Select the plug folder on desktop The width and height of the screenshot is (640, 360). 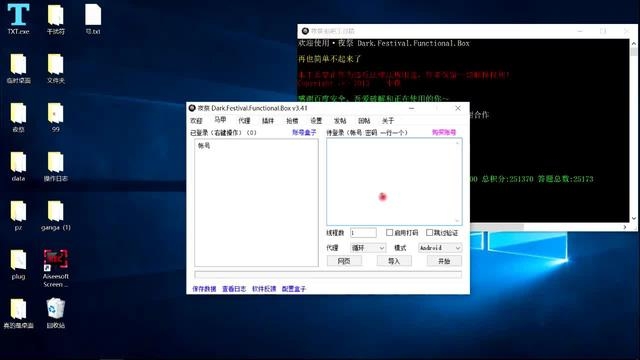tap(18, 264)
